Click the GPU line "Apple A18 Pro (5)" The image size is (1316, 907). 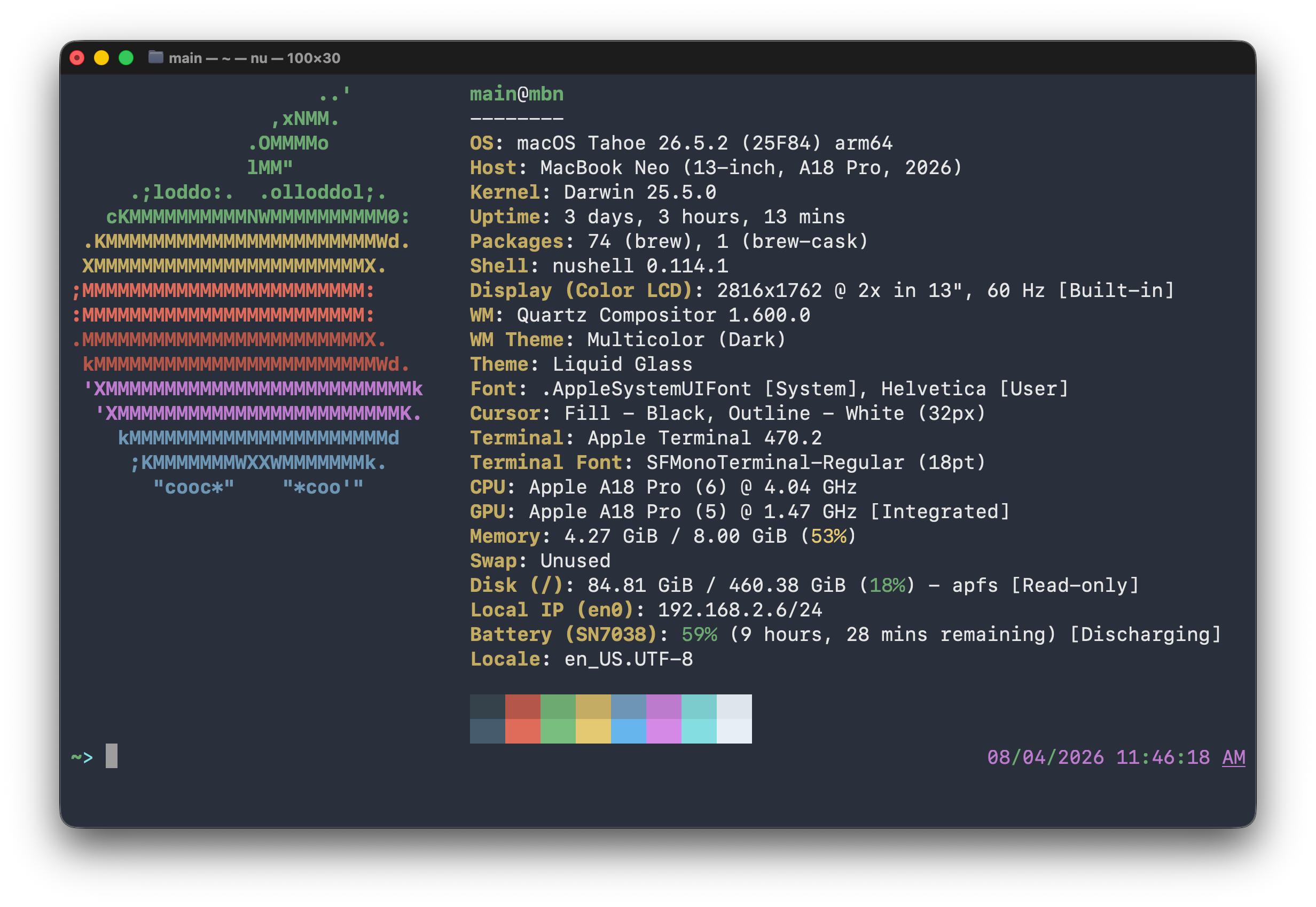(628, 512)
